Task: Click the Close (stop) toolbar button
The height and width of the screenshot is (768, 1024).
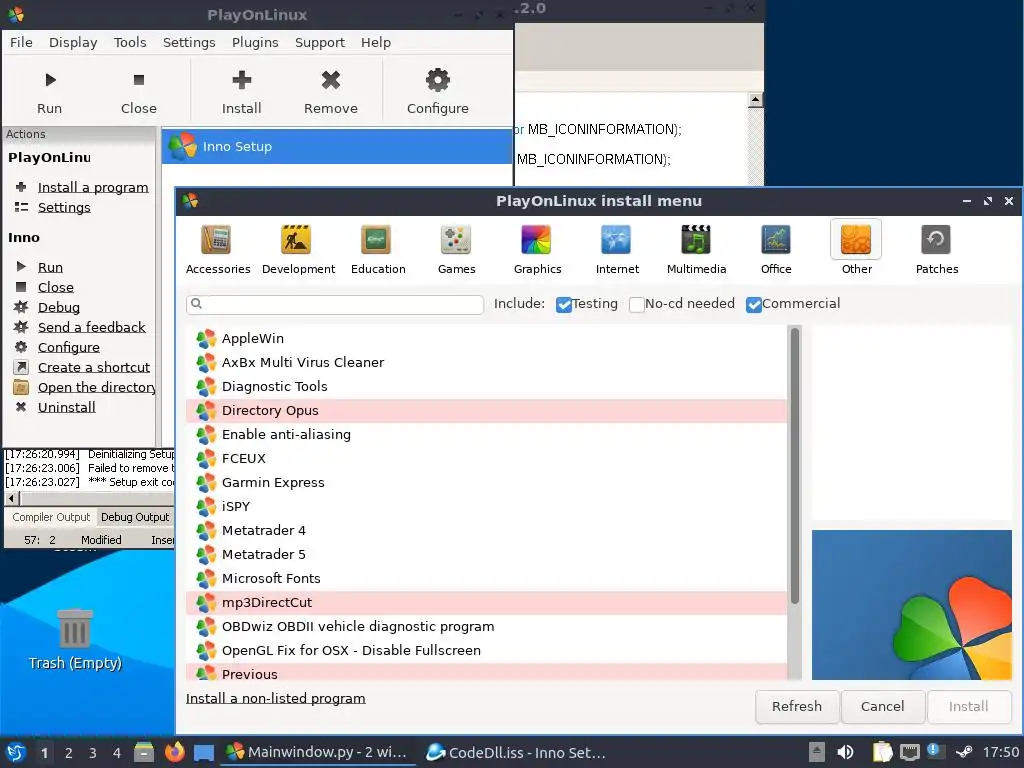Action: [138, 92]
